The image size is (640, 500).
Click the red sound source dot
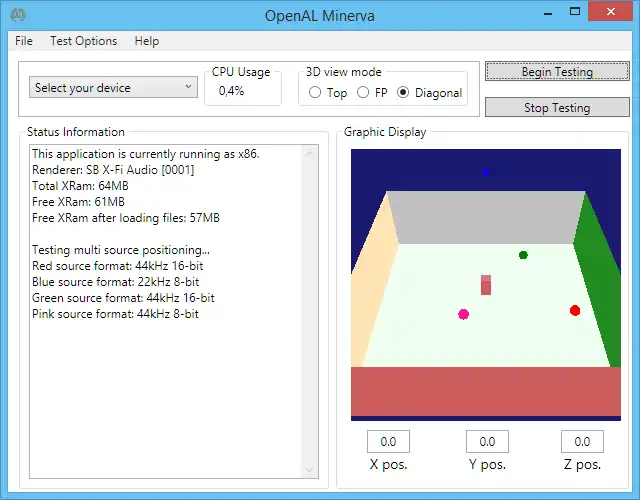coord(575,310)
